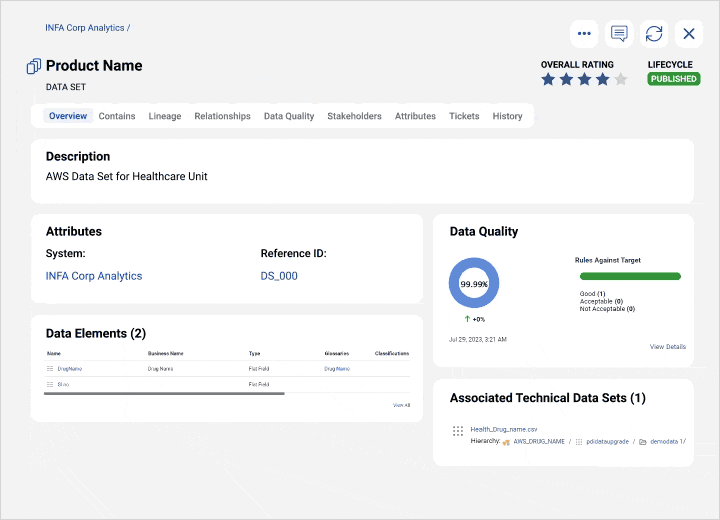720x520 pixels.
Task: Open the Data Quality tab
Action: 289,116
